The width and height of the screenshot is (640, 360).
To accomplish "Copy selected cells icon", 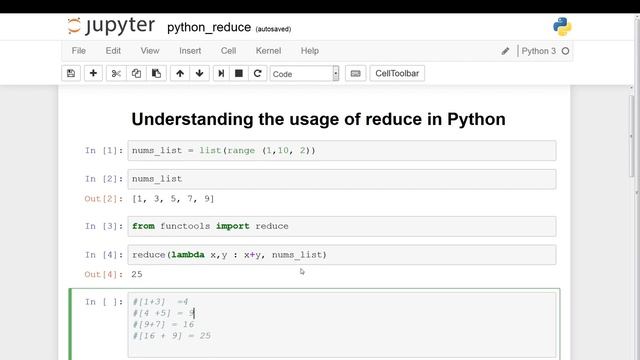I will coord(136,73).
